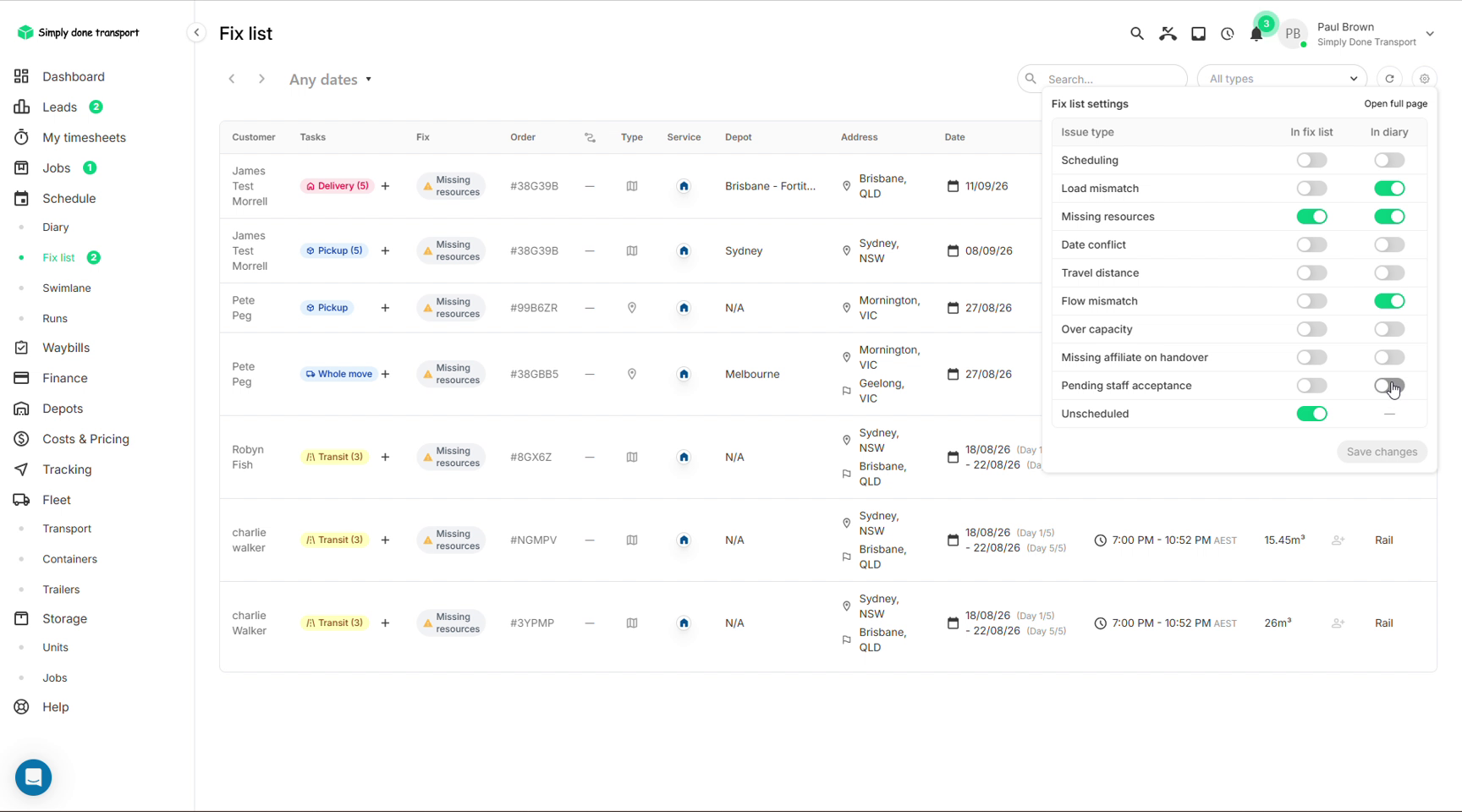Viewport: 1462px width, 812px height.
Task: Click home service icon in #3YPMP row
Action: pyautogui.click(x=684, y=623)
